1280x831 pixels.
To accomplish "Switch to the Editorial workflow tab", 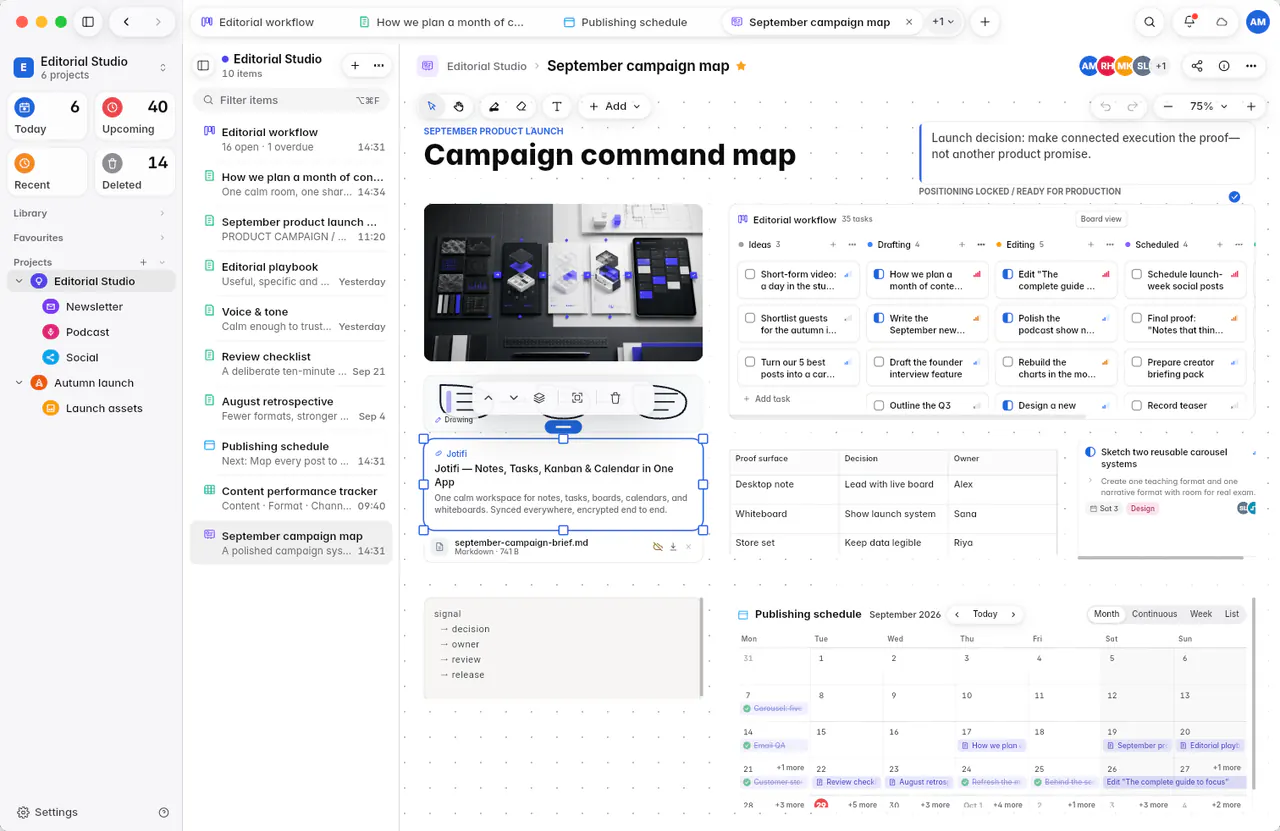I will 267,22.
